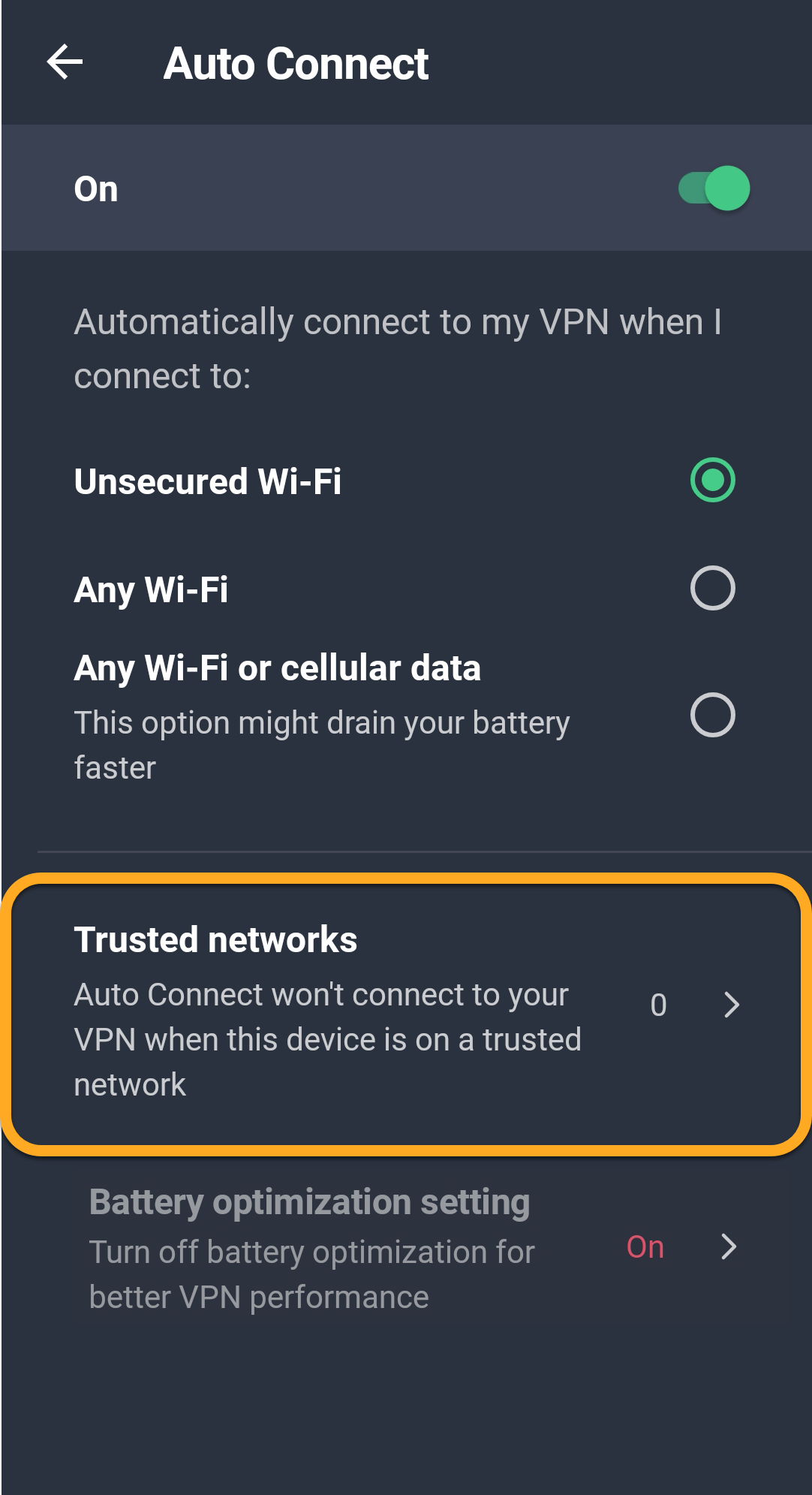Tap the Trusted networks description text
Viewport: 812px width, 1495px height.
[327, 1039]
